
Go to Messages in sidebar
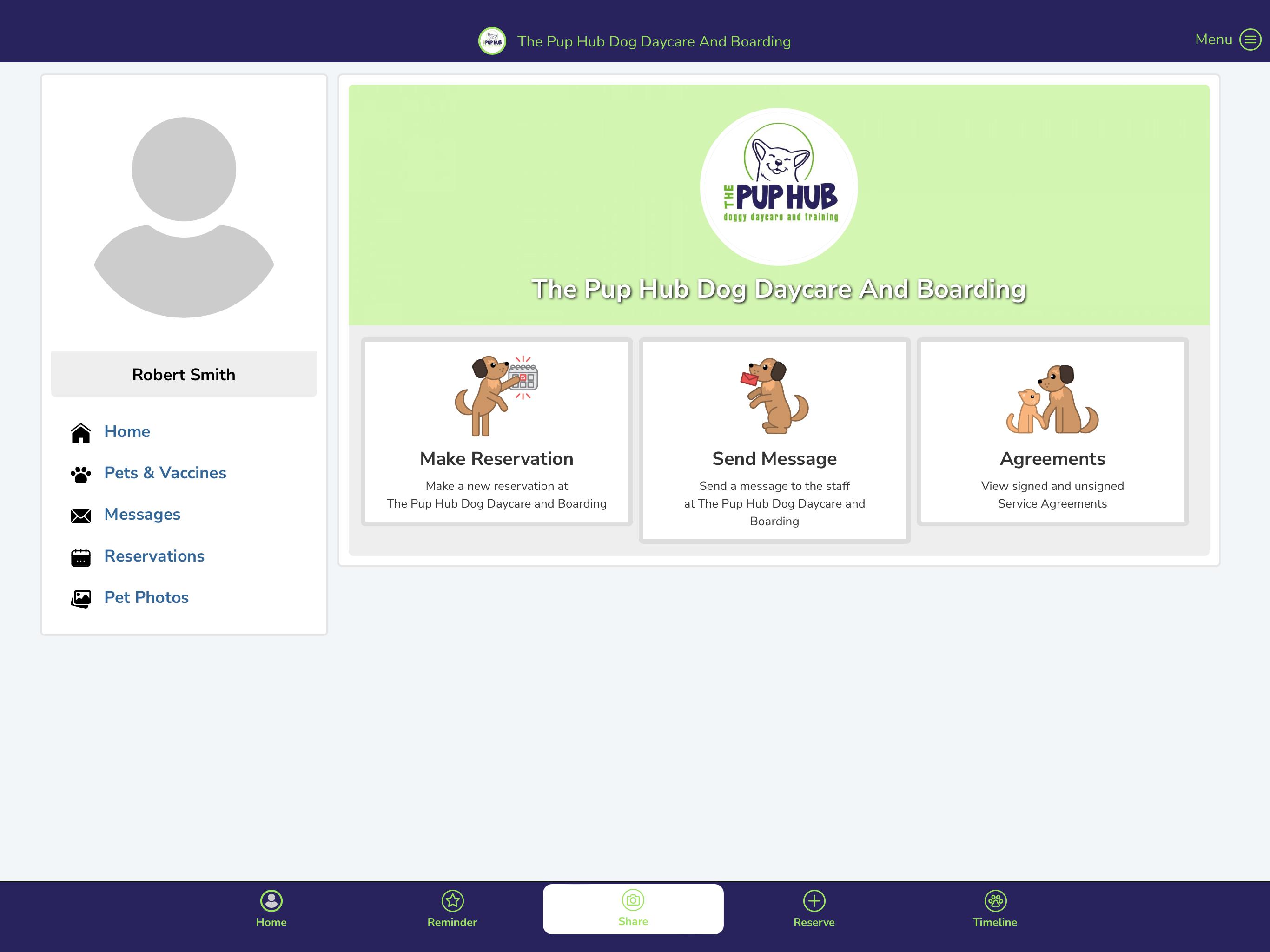point(142,514)
